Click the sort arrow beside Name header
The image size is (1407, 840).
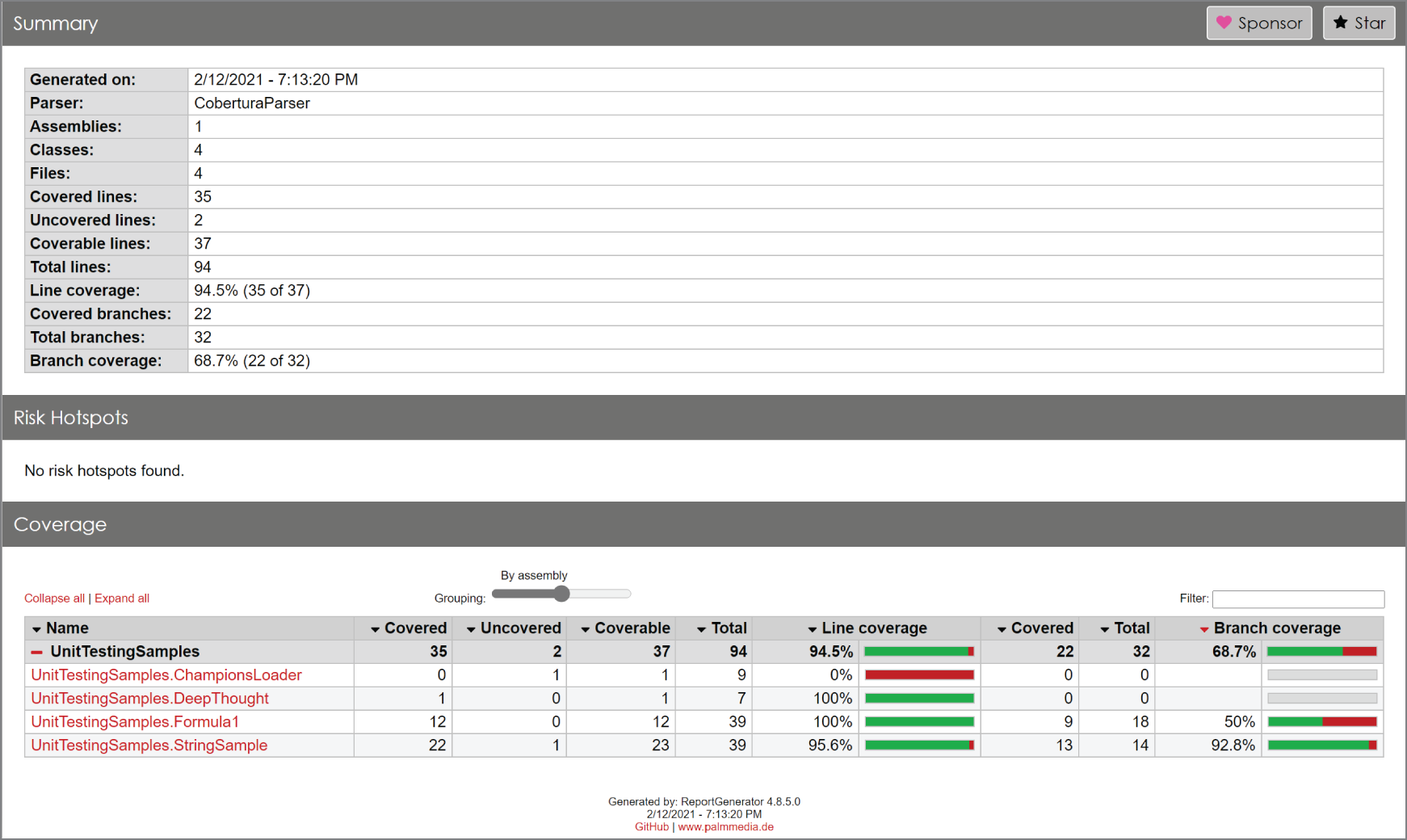point(37,628)
